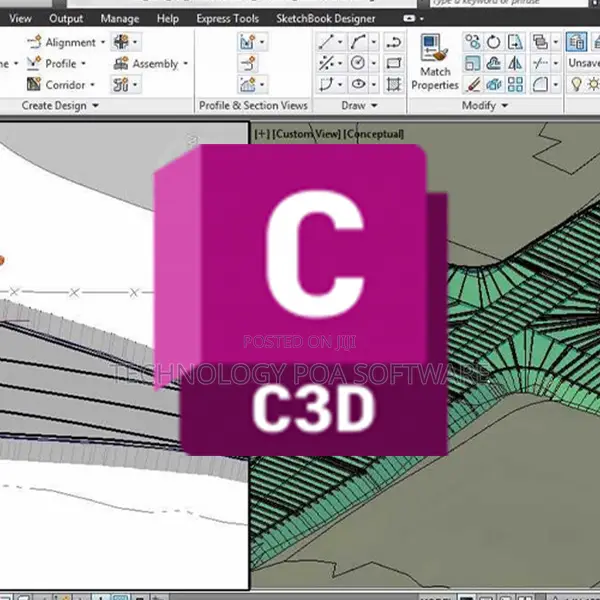Toggle the layer on/off light bulb
The height and width of the screenshot is (600, 600).
[x=576, y=84]
